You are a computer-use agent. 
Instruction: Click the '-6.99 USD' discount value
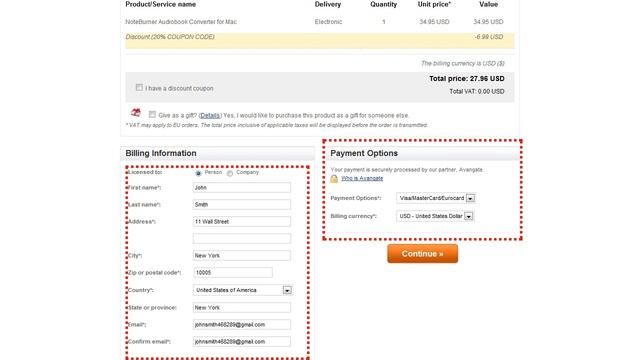pyautogui.click(x=489, y=37)
